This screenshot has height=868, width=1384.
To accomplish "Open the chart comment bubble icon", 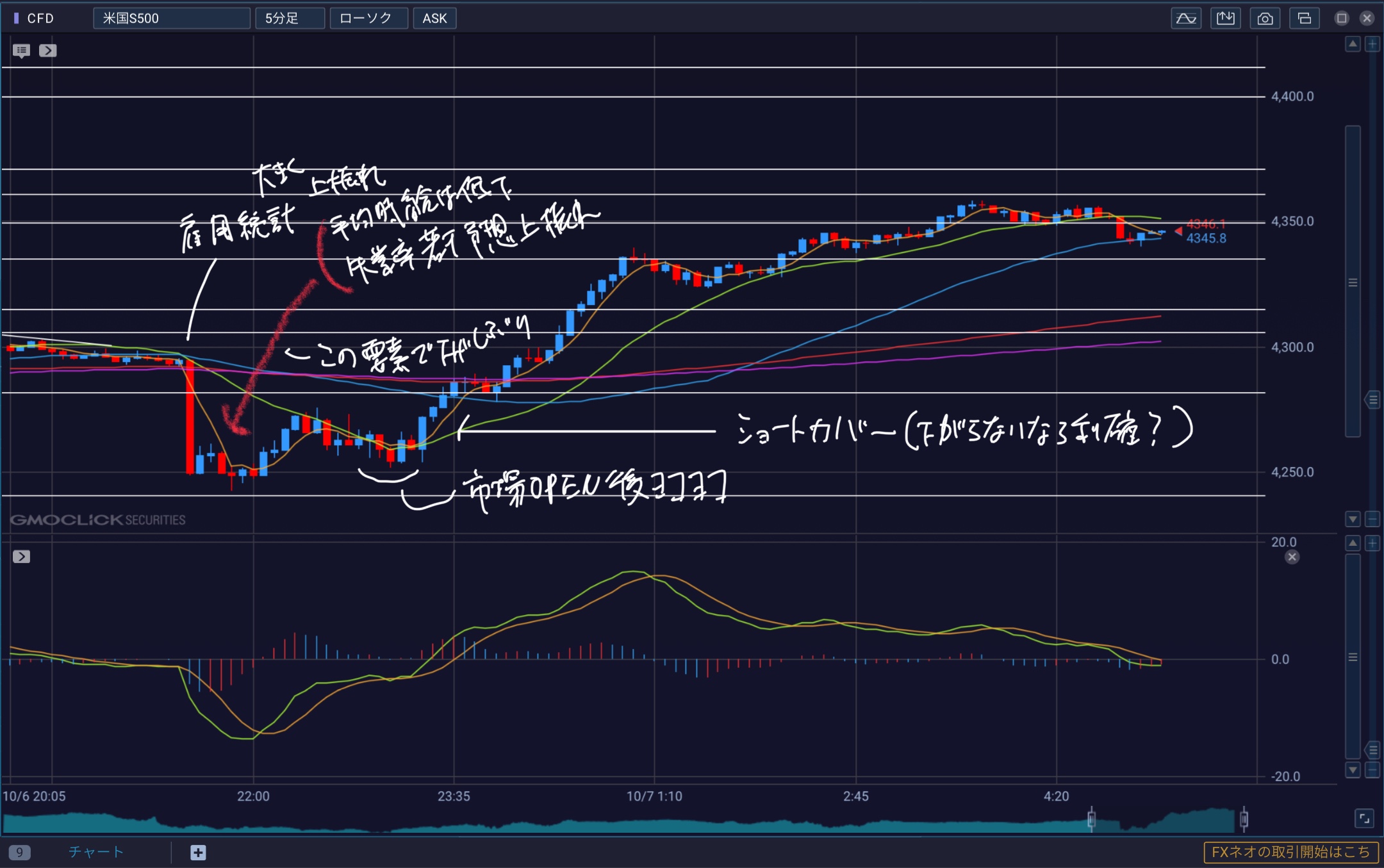I will 21,50.
